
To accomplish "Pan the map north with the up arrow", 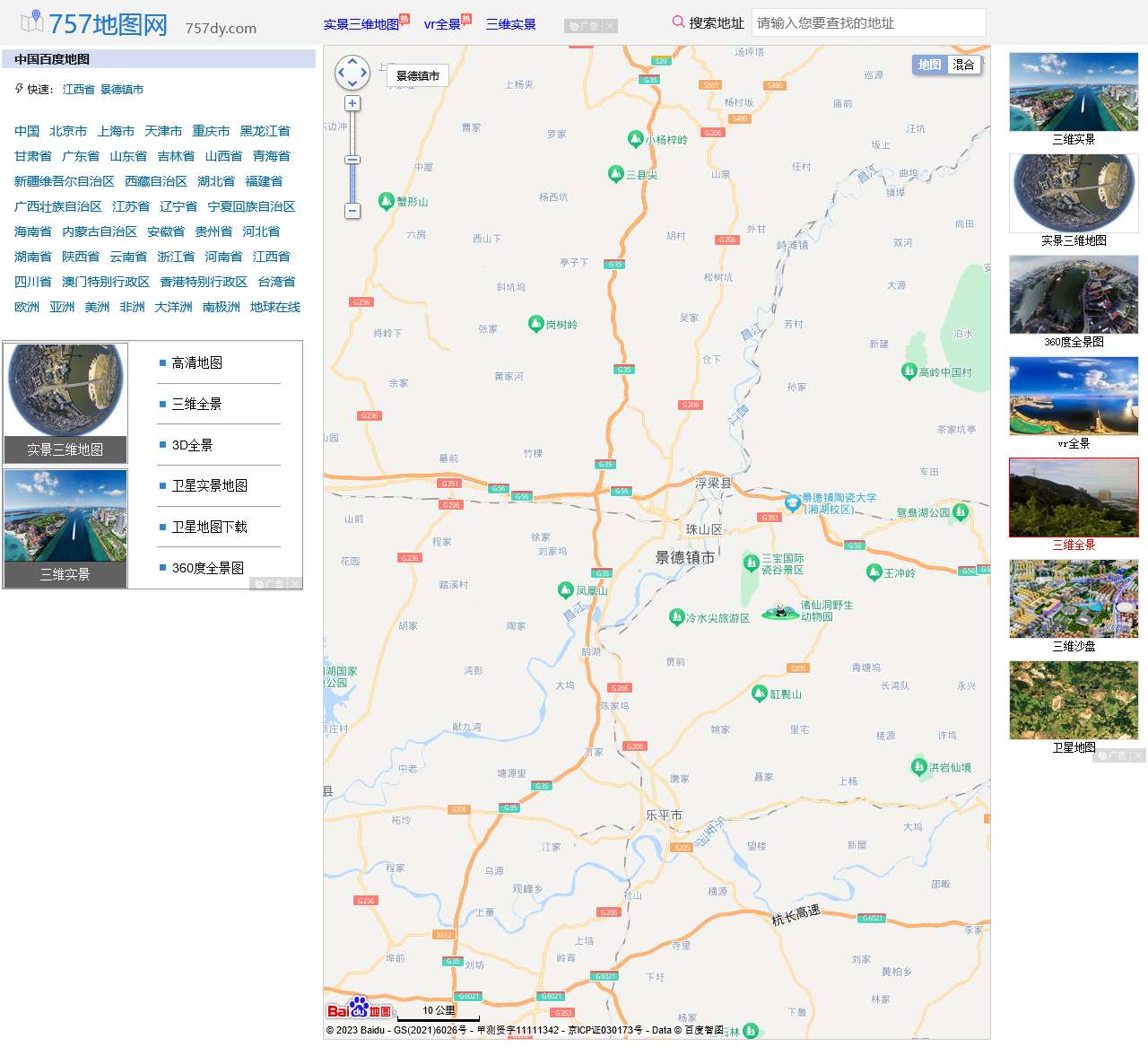I will [352, 61].
